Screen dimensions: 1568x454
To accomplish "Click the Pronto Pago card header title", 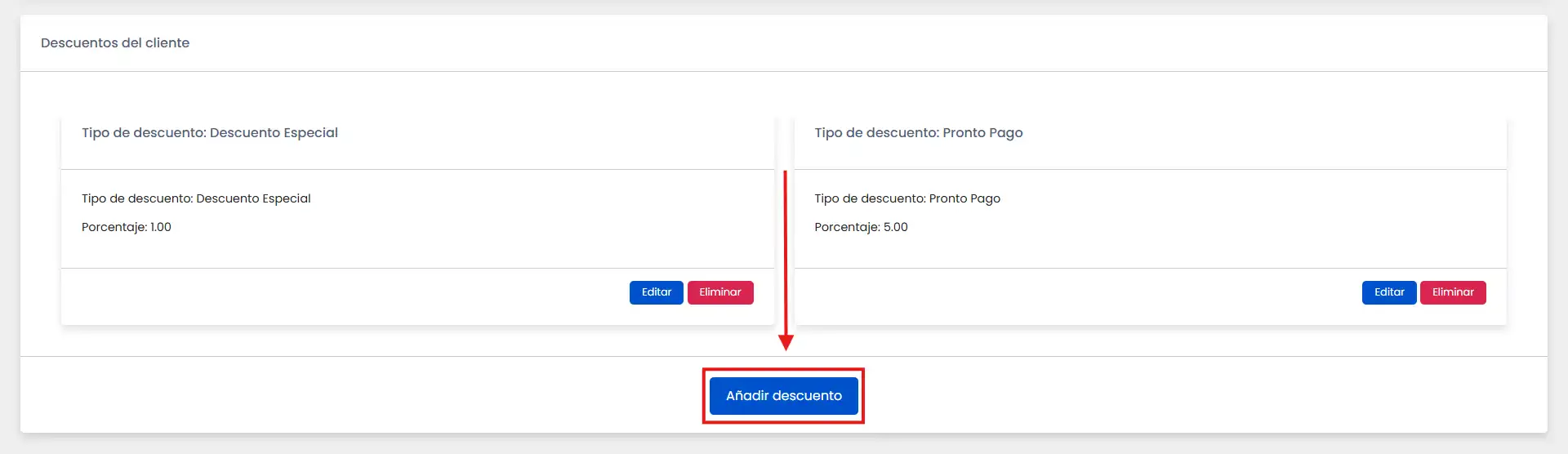I will (918, 133).
